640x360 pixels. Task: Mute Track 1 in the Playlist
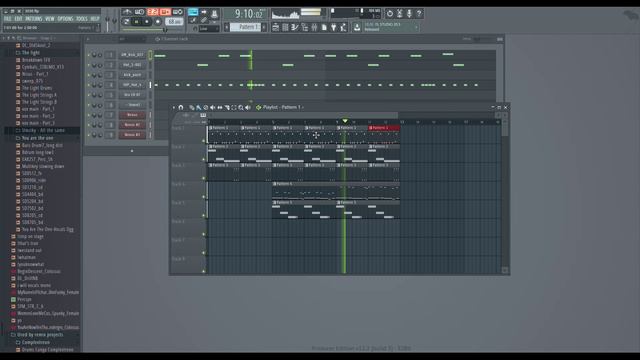click(x=204, y=141)
